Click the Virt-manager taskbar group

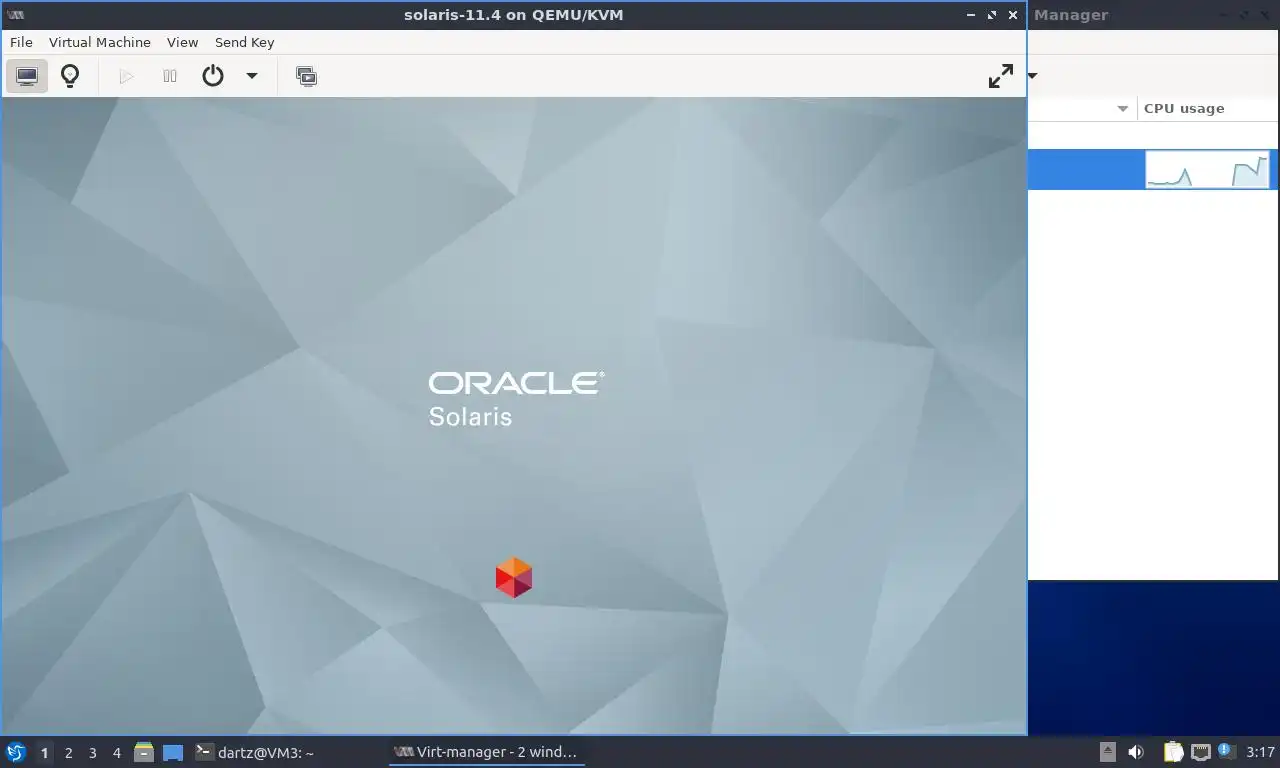pos(486,752)
